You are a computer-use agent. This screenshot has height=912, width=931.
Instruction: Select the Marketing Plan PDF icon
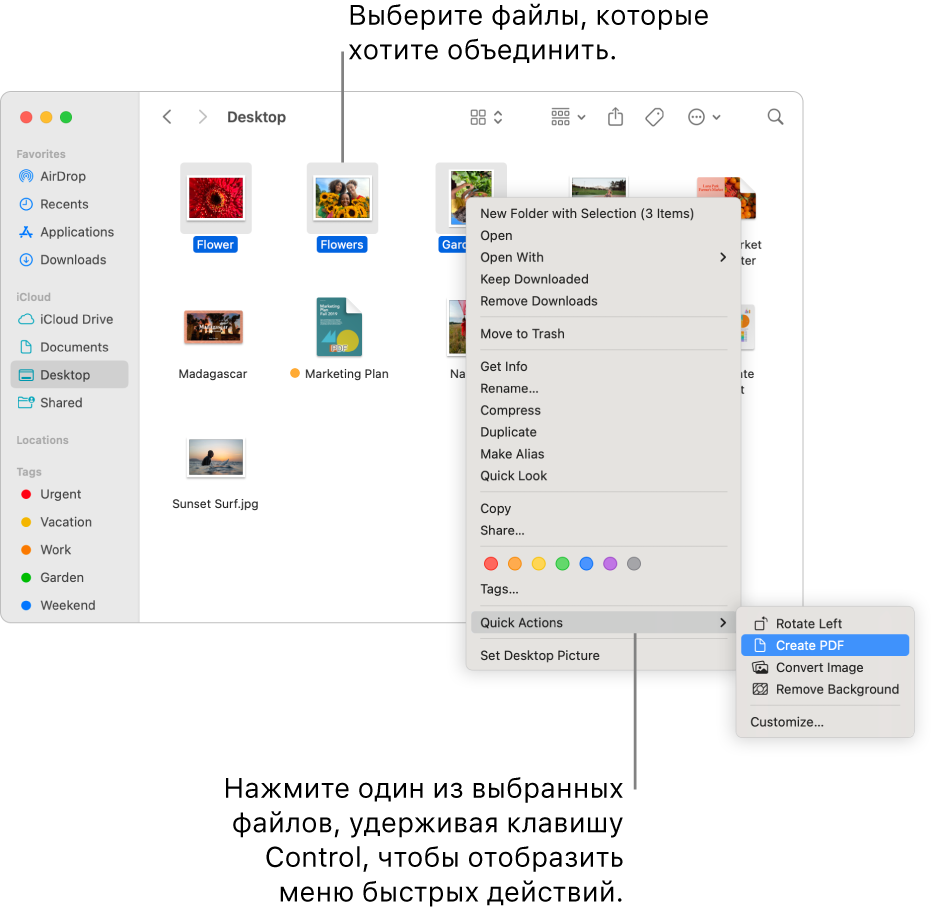click(x=339, y=327)
